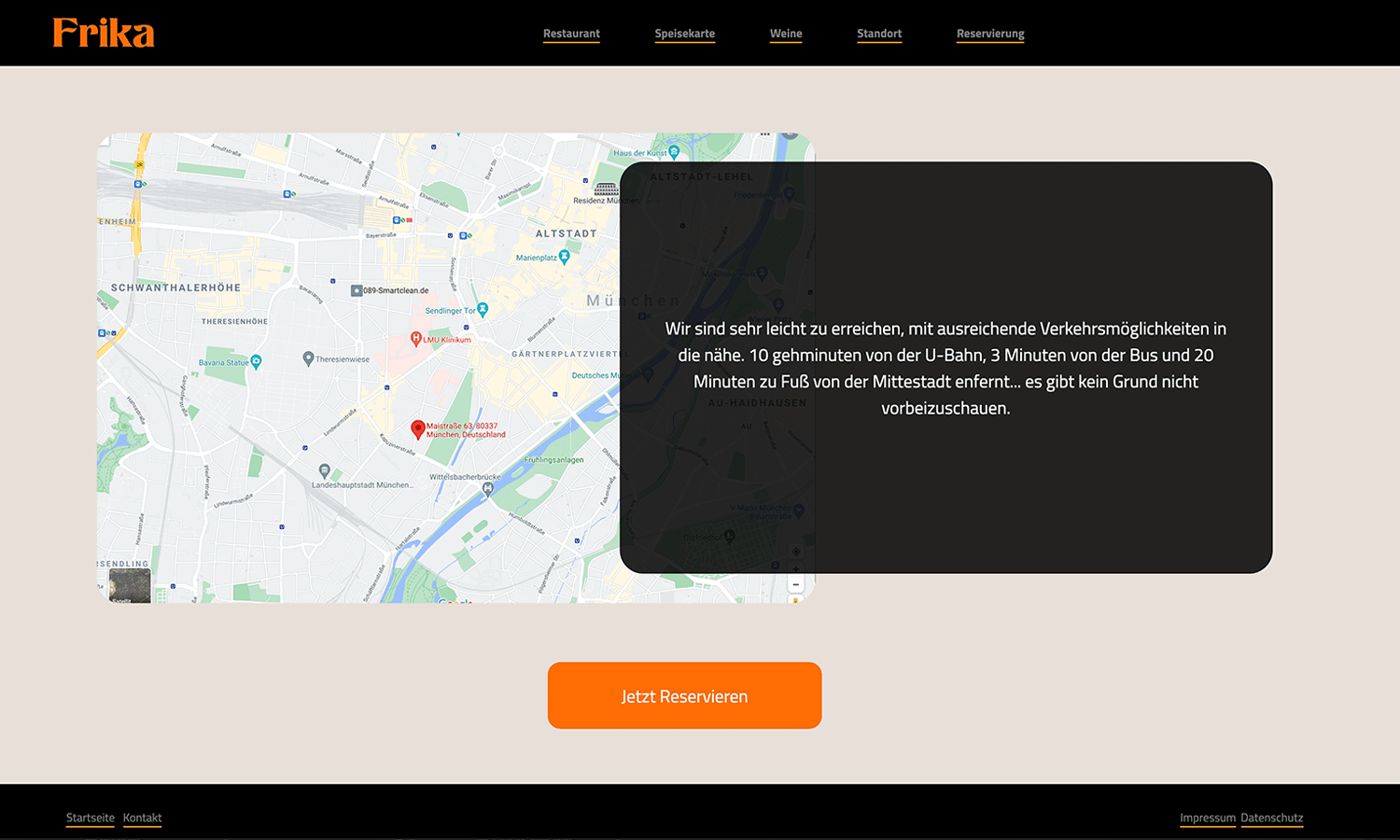Open the Restaurant menu item
This screenshot has width=1400, height=840.
click(571, 34)
